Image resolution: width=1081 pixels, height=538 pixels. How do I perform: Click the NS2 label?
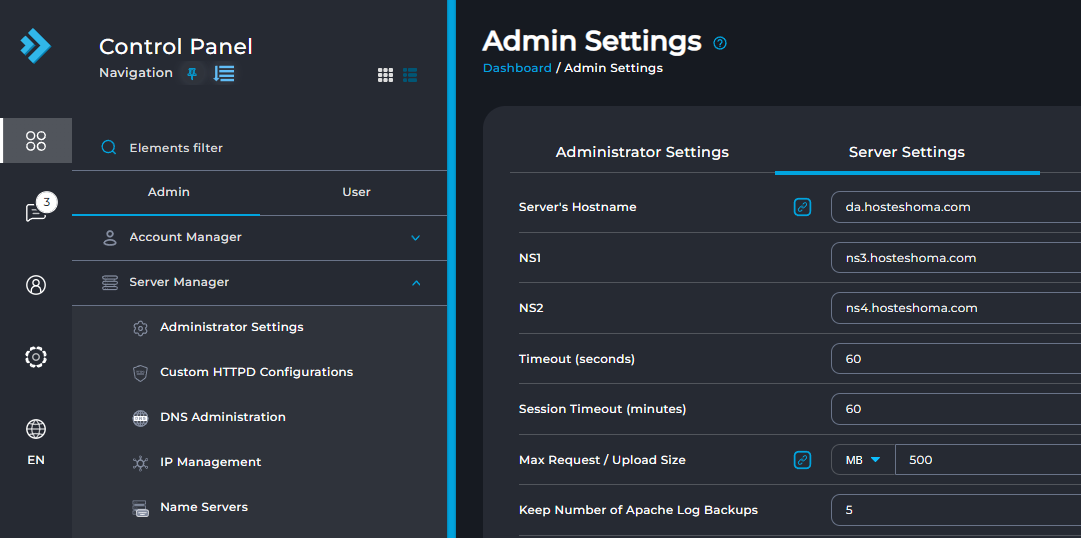click(531, 308)
